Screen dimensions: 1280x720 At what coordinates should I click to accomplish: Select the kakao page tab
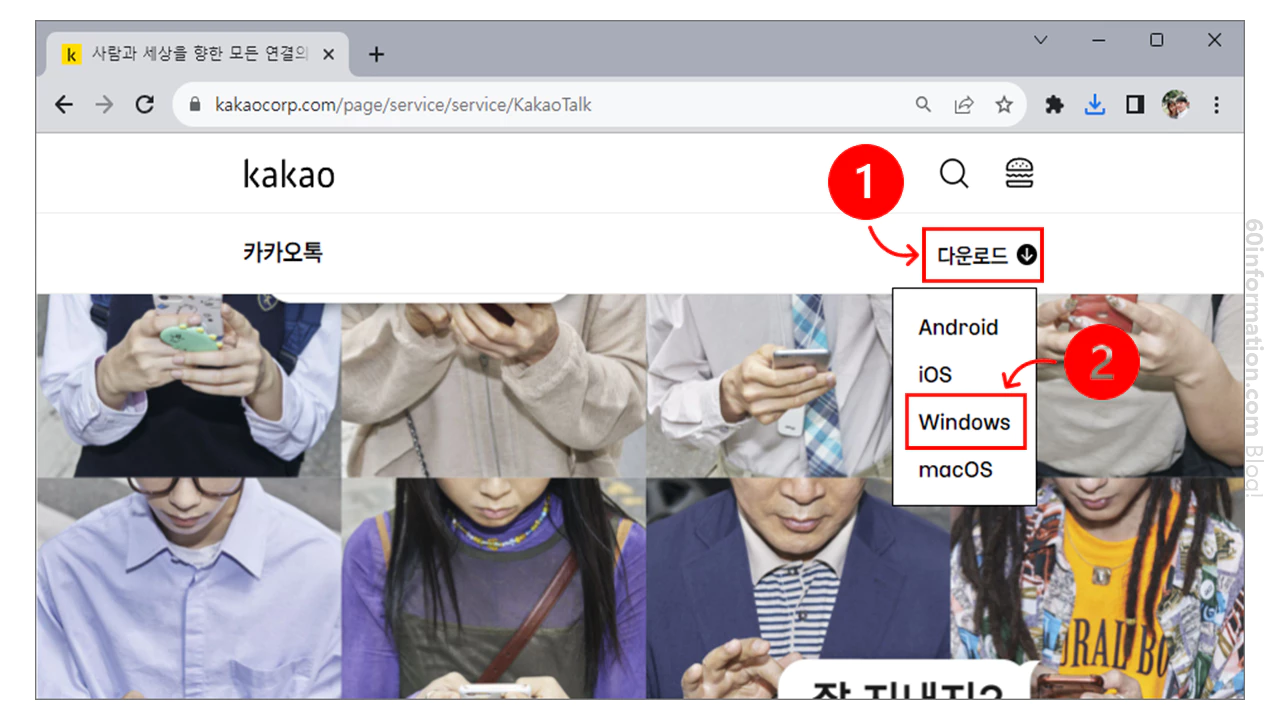point(198,54)
